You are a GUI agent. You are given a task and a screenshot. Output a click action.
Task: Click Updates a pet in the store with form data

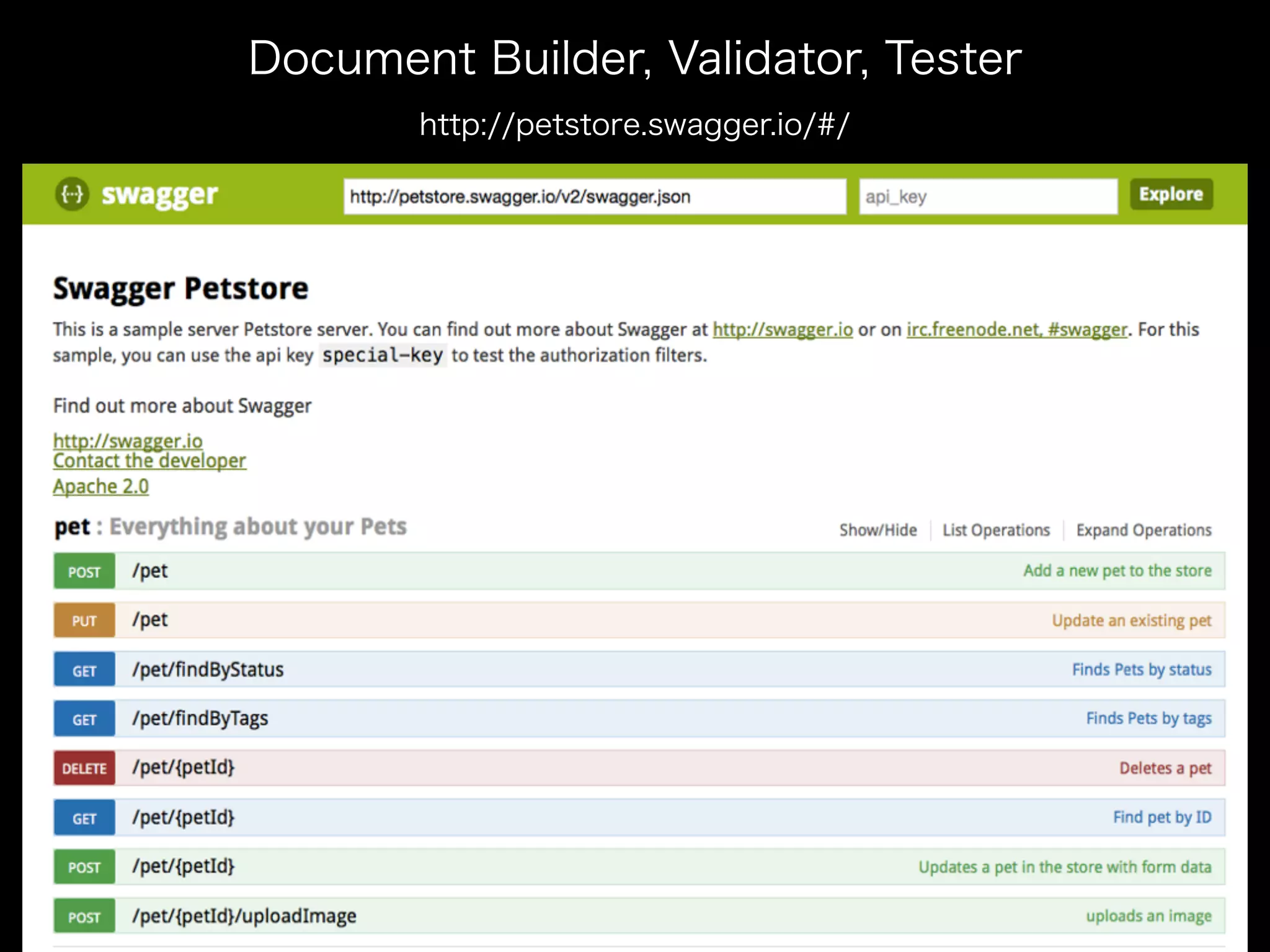pos(1065,867)
